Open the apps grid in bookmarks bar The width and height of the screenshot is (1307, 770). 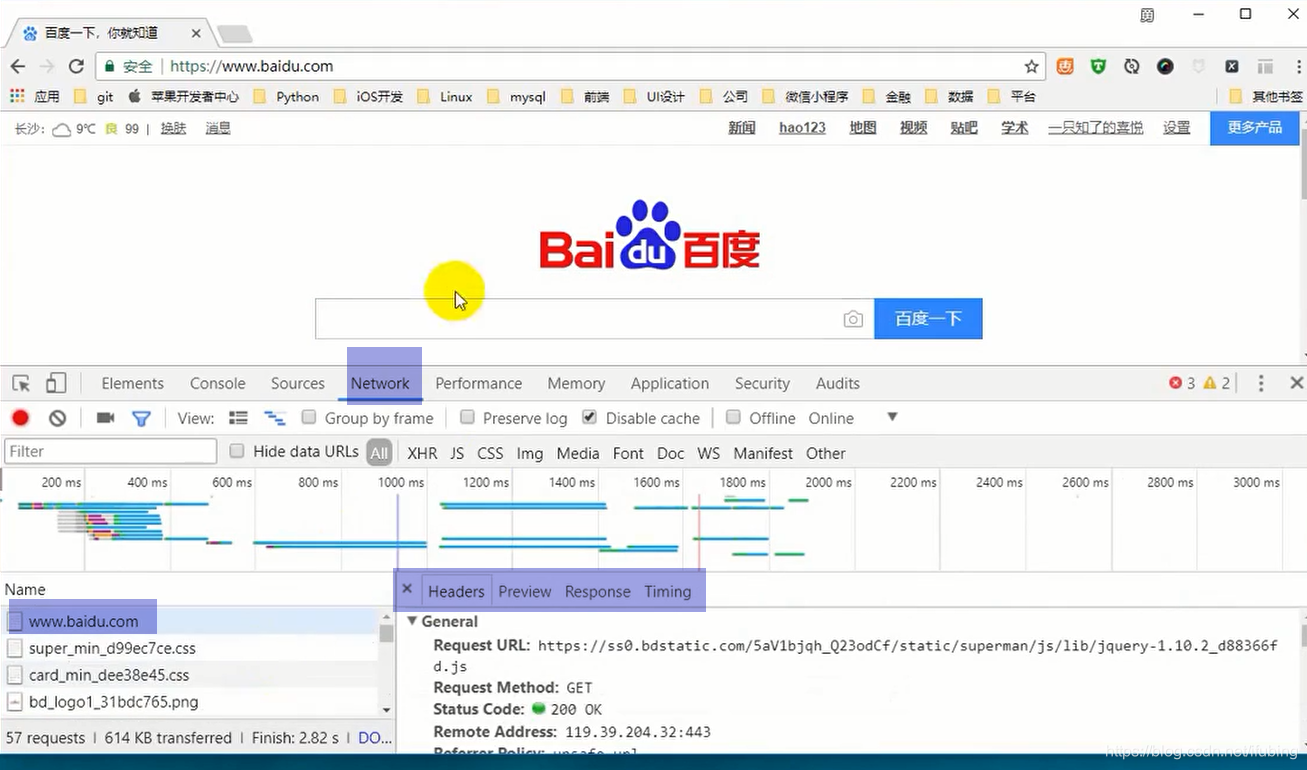16,96
